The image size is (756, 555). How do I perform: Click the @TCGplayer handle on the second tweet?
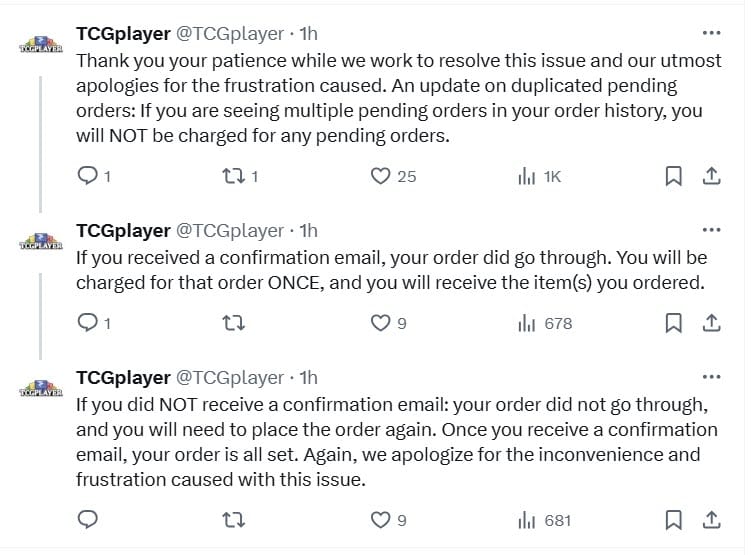[x=230, y=230]
